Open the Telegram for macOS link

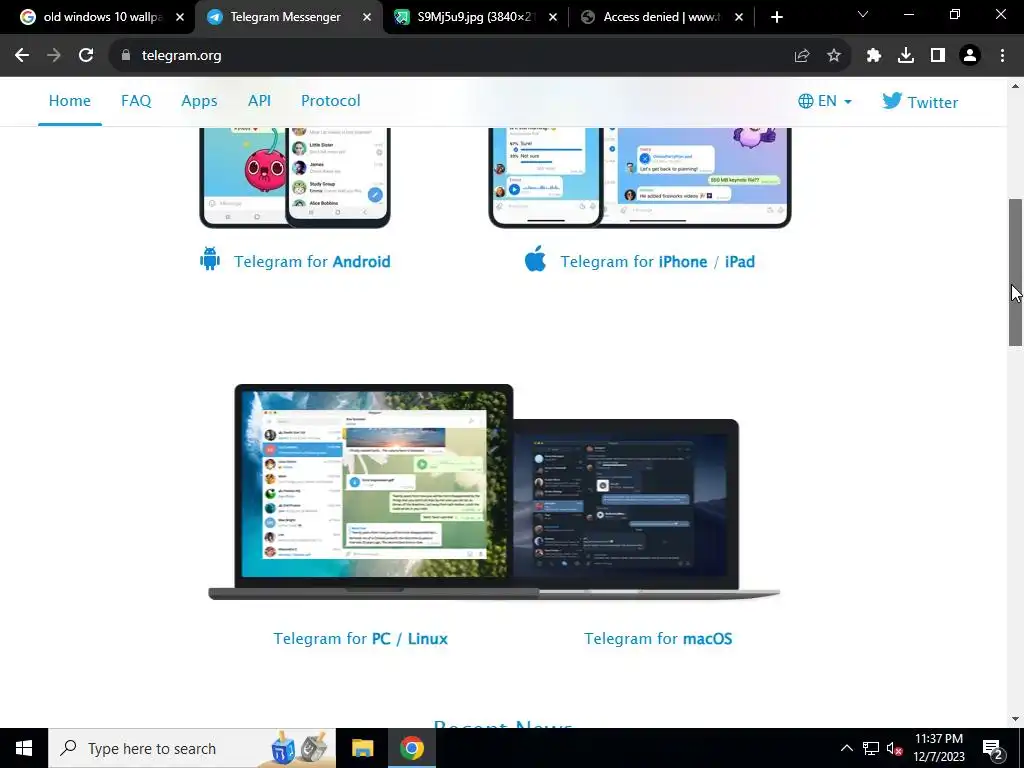coord(658,638)
